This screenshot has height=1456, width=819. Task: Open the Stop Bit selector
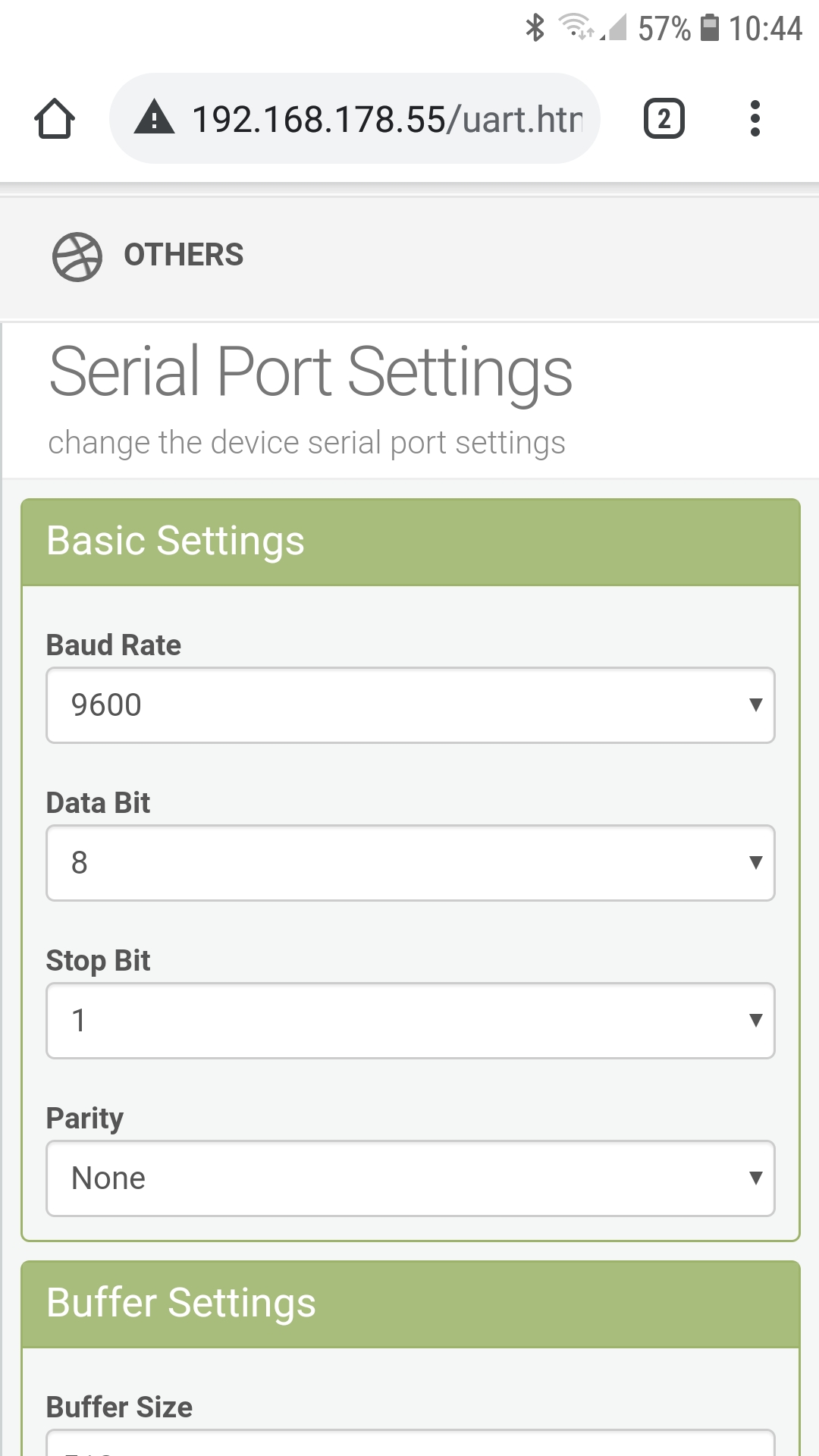coord(410,1021)
